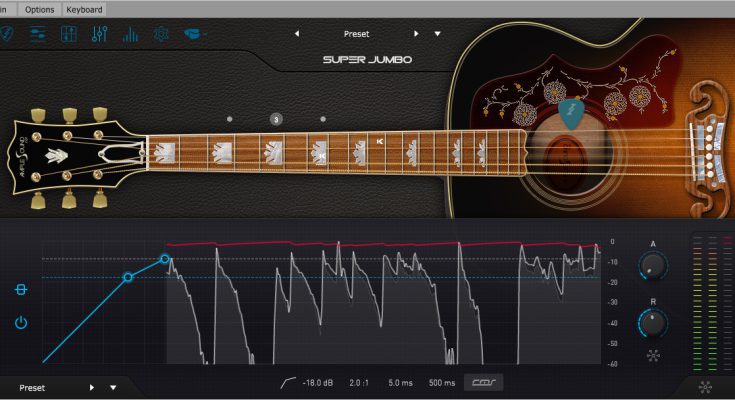Image resolution: width=735 pixels, height=400 pixels.
Task: Open the mixer faders FX icon
Action: (x=99, y=34)
